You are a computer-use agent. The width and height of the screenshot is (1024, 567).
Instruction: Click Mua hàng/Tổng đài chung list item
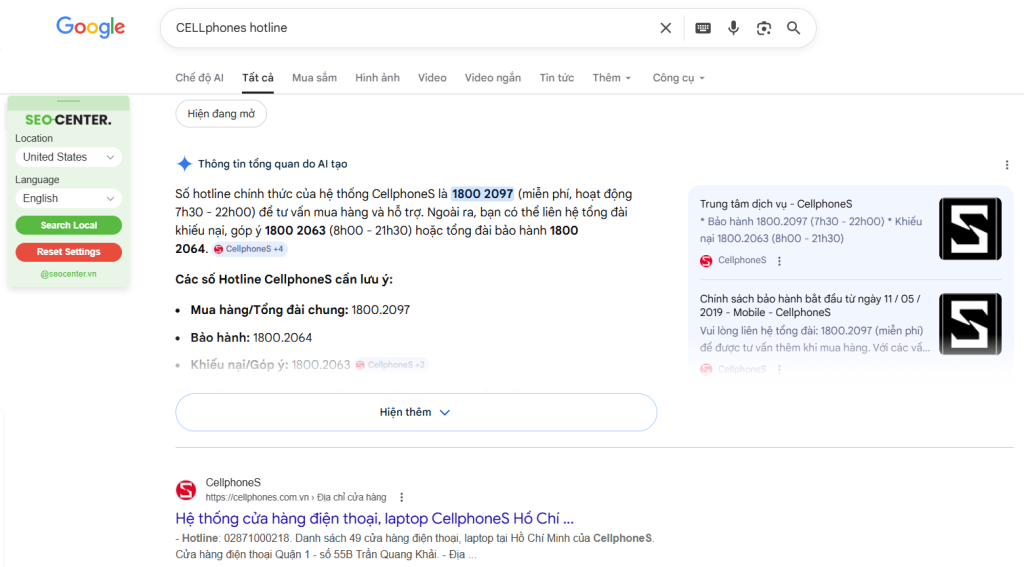300,310
